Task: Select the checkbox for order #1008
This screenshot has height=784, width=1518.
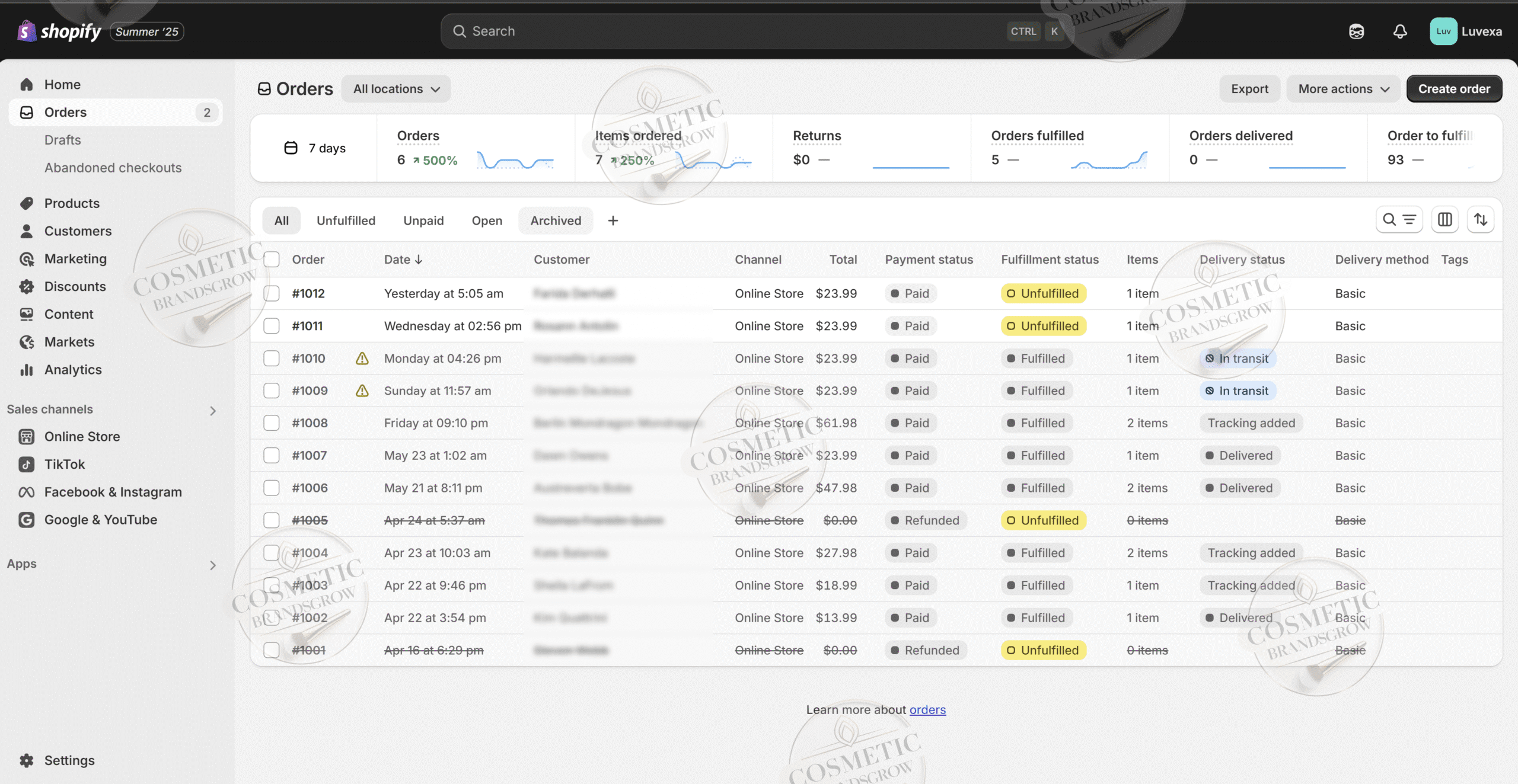Action: [x=272, y=423]
